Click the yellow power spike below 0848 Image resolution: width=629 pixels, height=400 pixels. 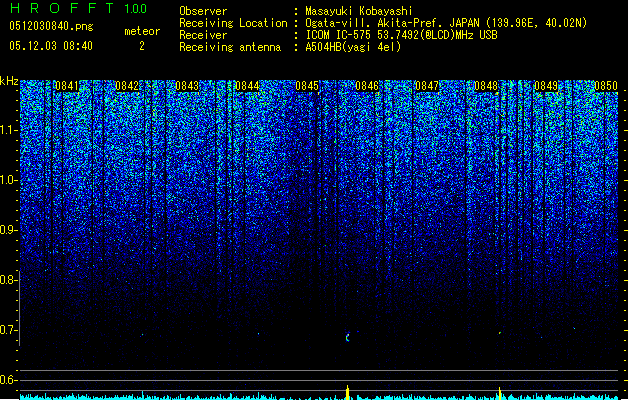point(500,393)
